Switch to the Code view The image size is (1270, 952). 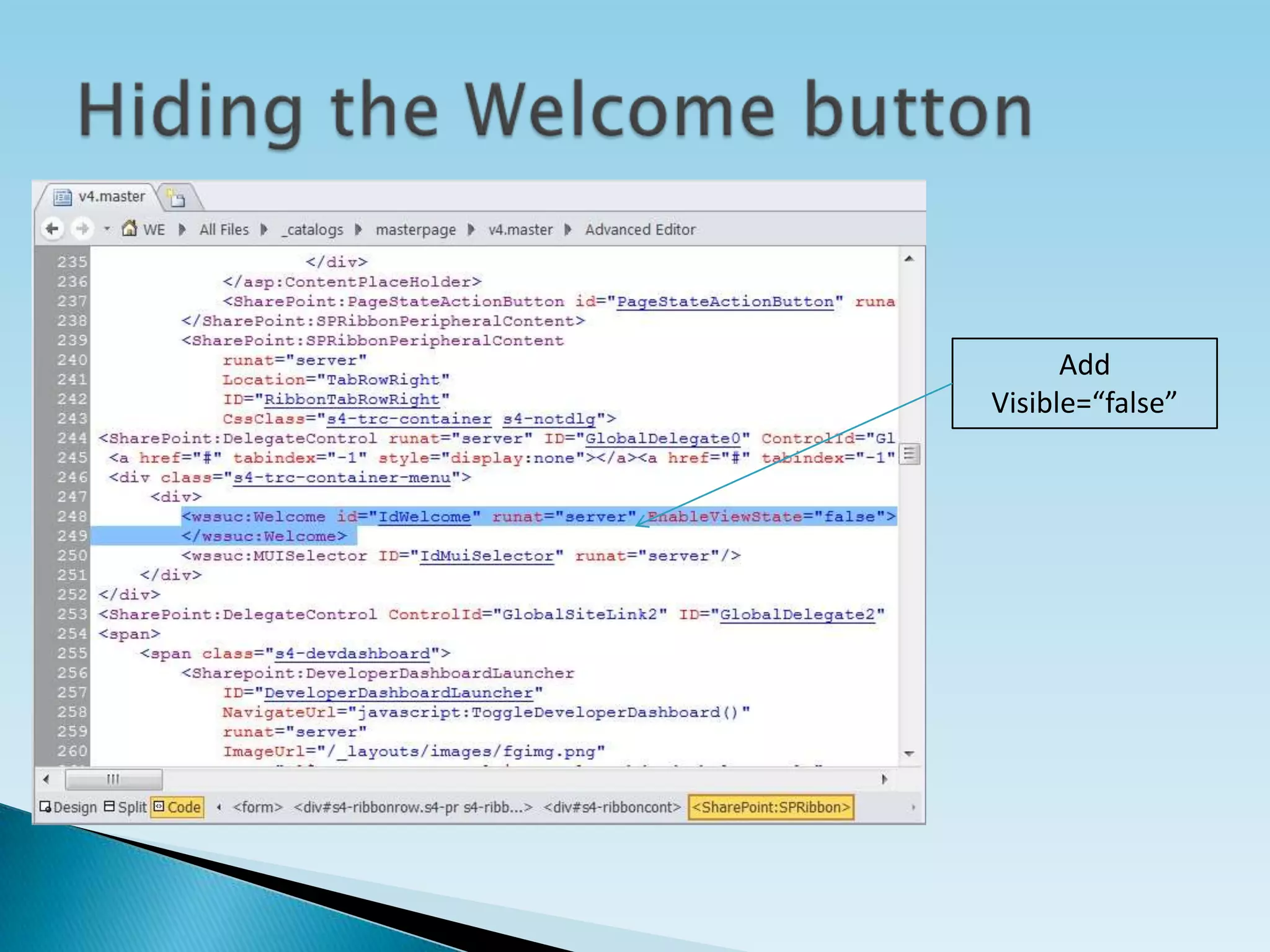pos(177,807)
